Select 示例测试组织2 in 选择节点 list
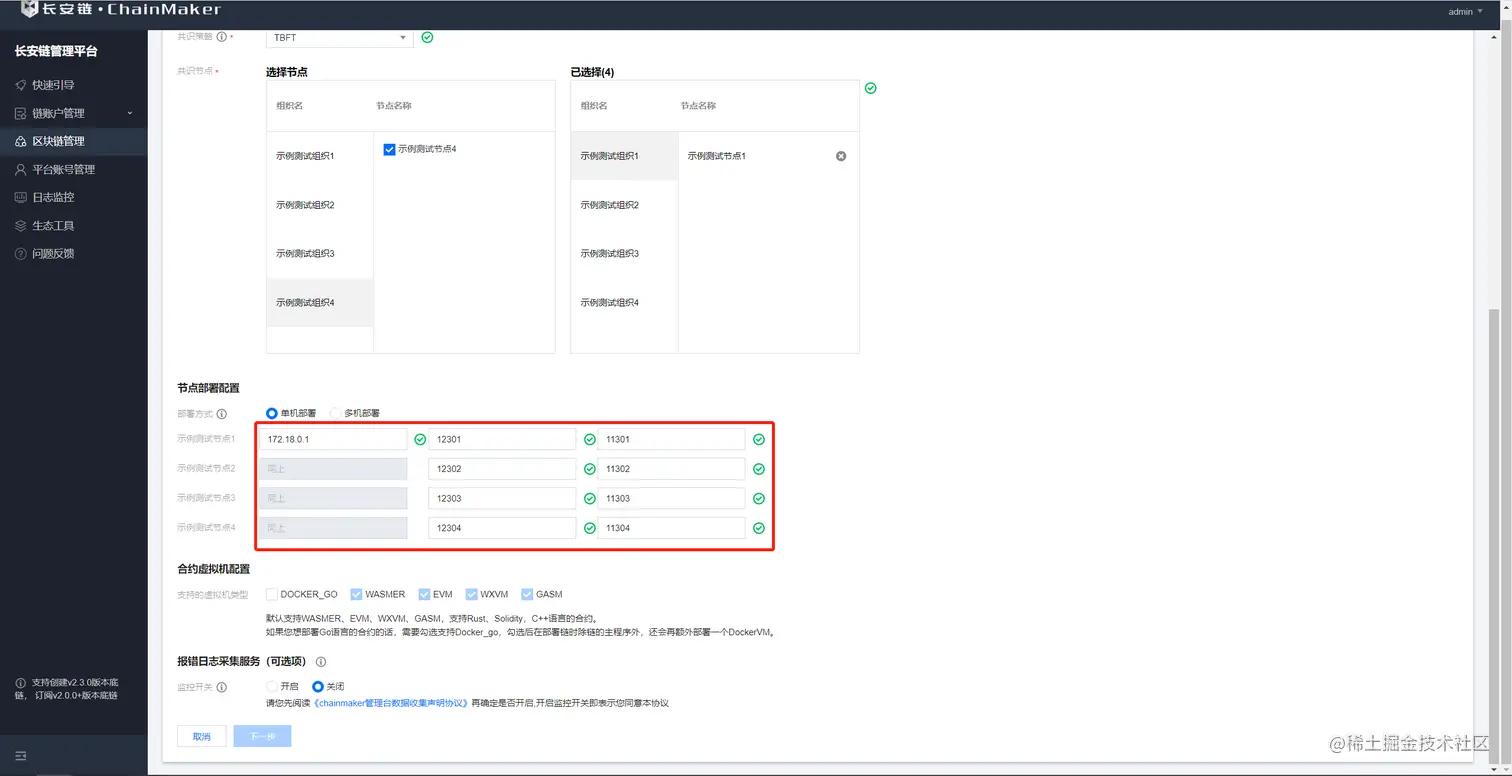 (x=320, y=205)
